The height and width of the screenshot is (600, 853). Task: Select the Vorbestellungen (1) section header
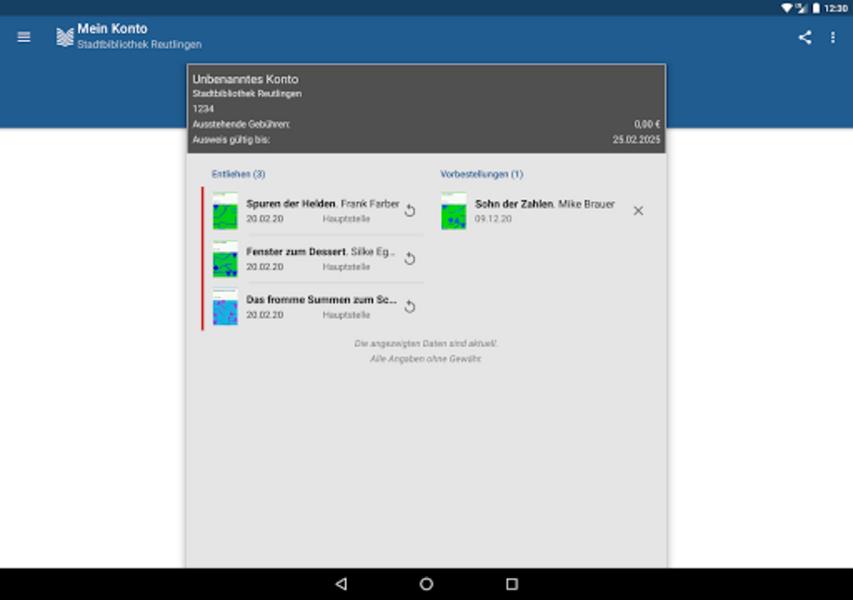click(481, 174)
